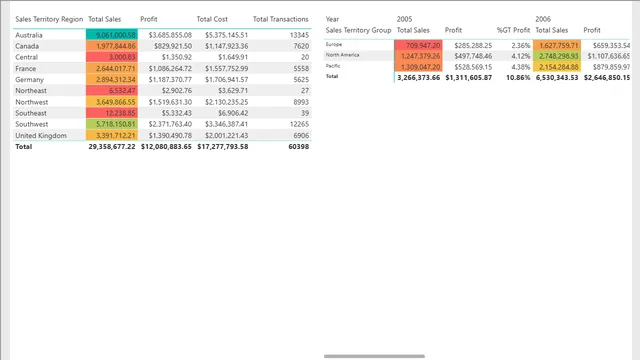Select the France row label
640x360 pixels.
[26, 69]
